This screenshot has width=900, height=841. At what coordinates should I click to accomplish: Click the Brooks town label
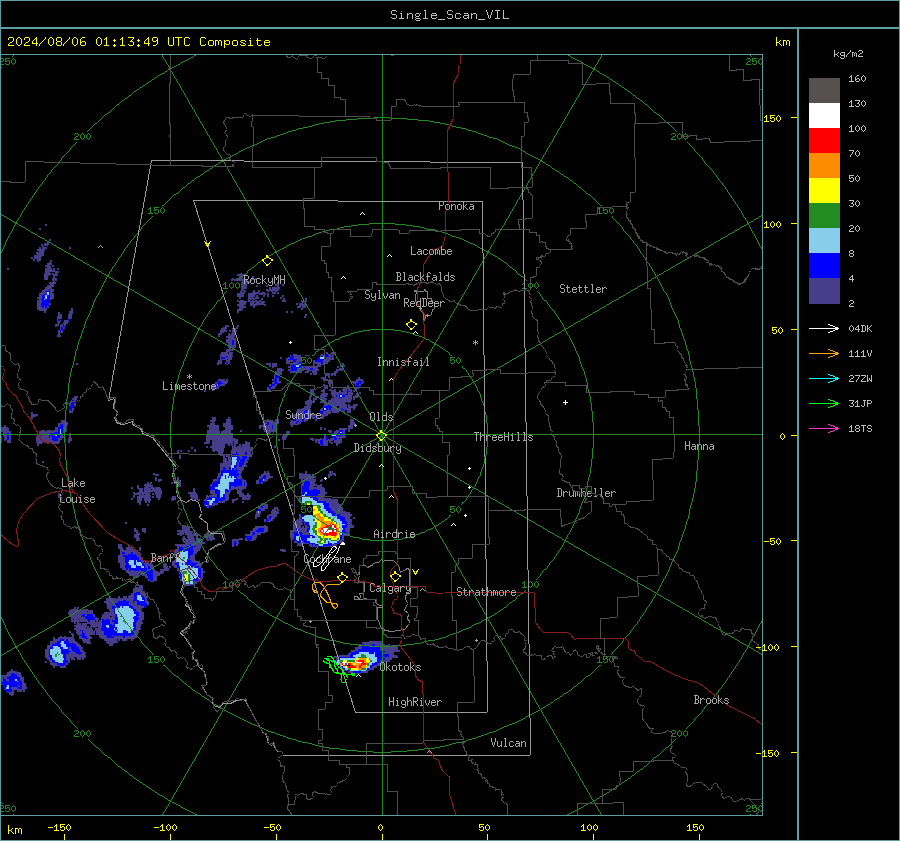click(711, 700)
